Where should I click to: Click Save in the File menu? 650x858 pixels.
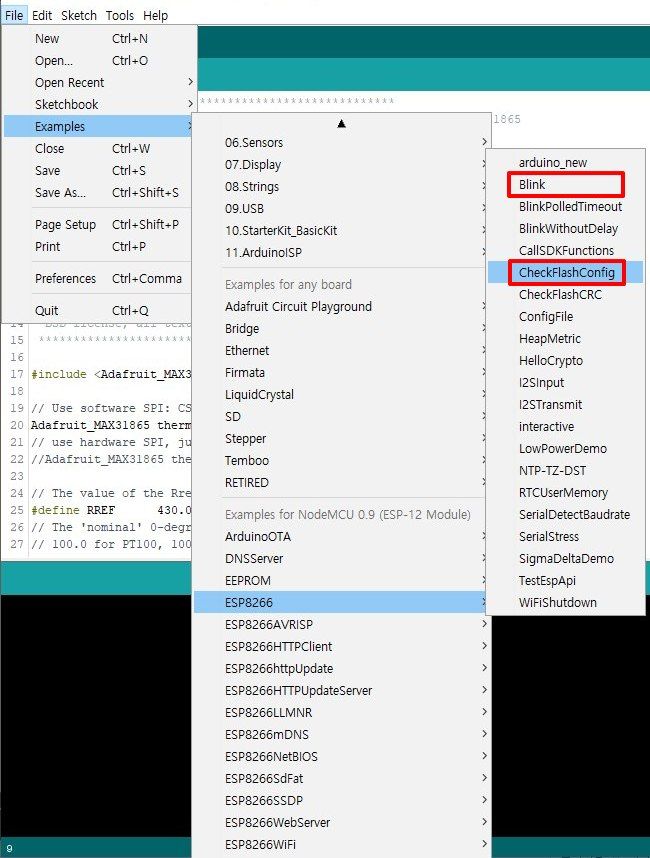click(x=99, y=170)
